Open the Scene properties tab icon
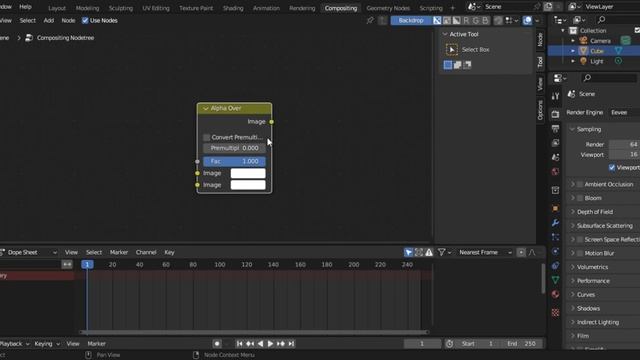 pos(555,157)
